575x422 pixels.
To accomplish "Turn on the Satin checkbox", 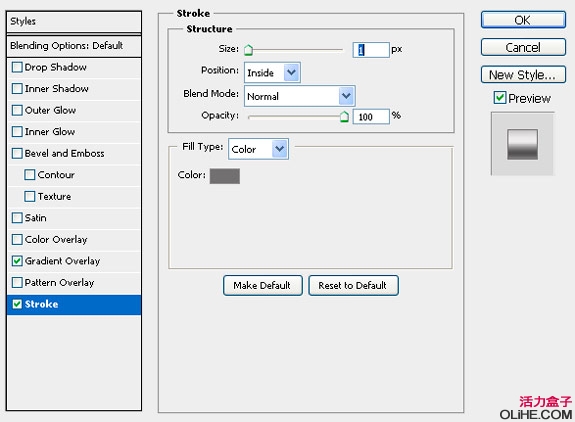I will pos(17,218).
